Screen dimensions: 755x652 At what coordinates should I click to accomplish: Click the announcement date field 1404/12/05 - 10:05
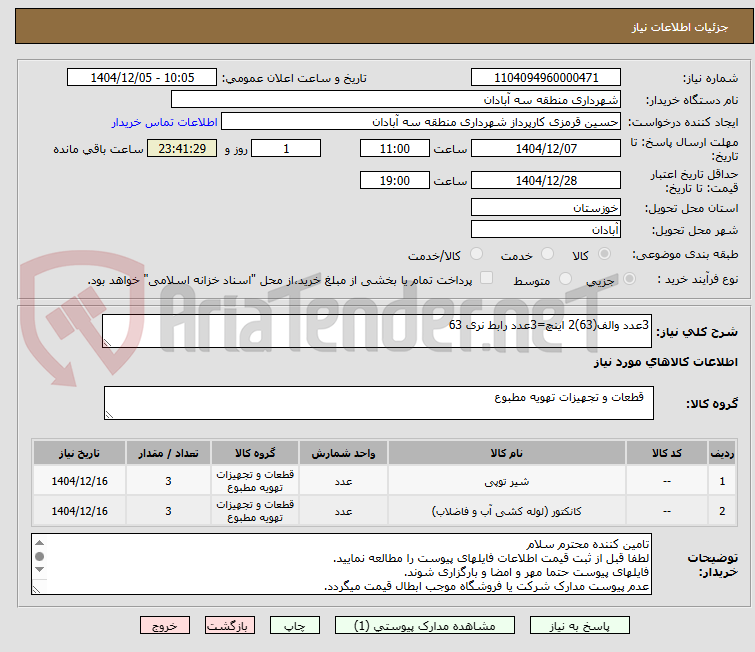tap(142, 78)
